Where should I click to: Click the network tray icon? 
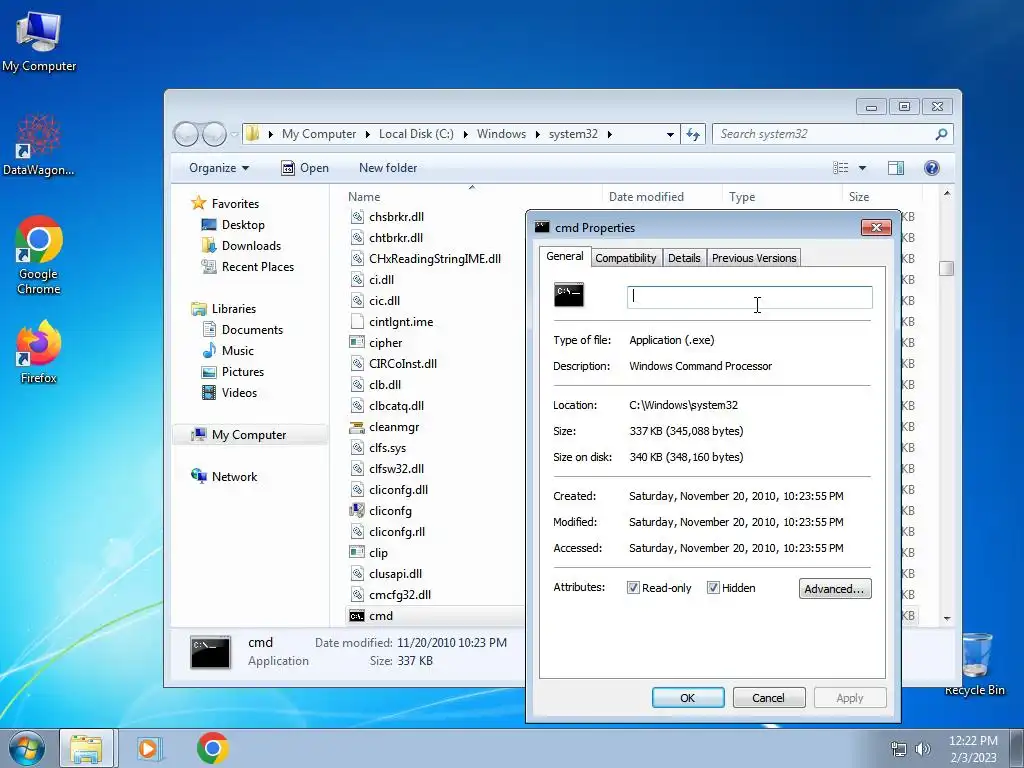point(899,749)
